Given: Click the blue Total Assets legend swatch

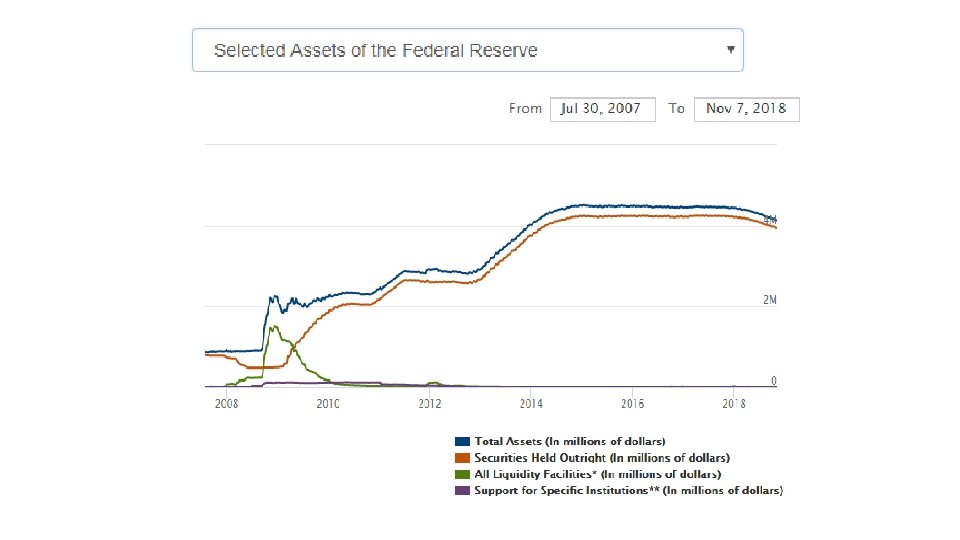Looking at the screenshot, I should 462,441.
